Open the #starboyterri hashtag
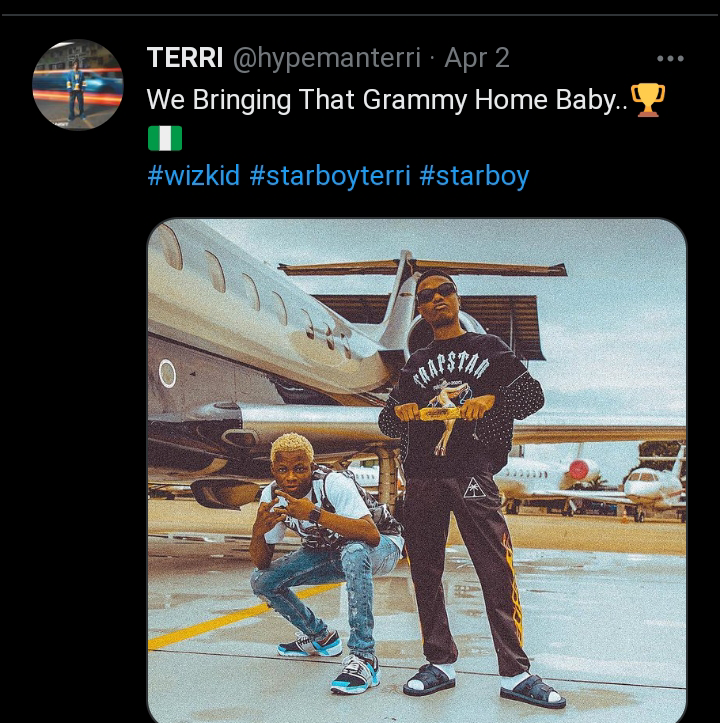720x723 pixels. 330,176
